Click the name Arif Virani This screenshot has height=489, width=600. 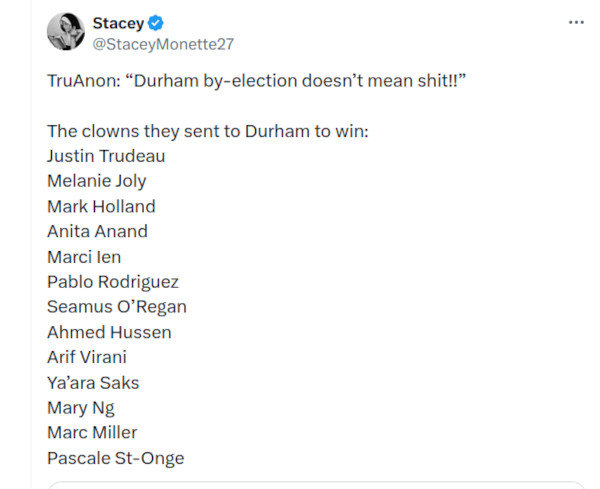[87, 357]
